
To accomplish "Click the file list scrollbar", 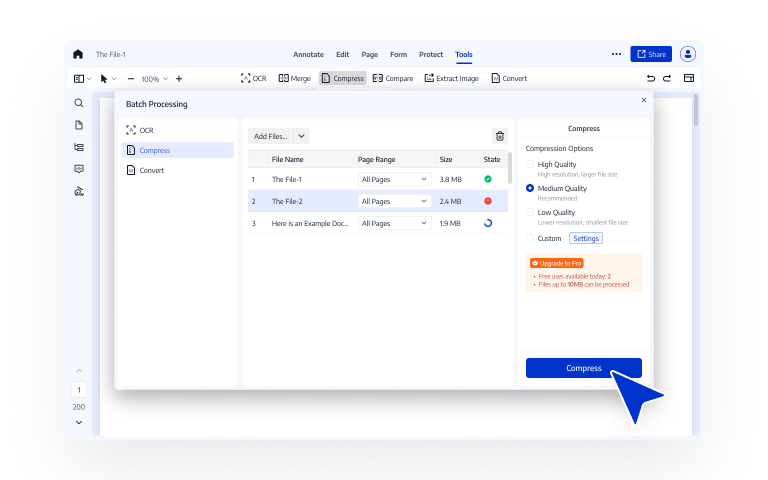I will (510, 168).
